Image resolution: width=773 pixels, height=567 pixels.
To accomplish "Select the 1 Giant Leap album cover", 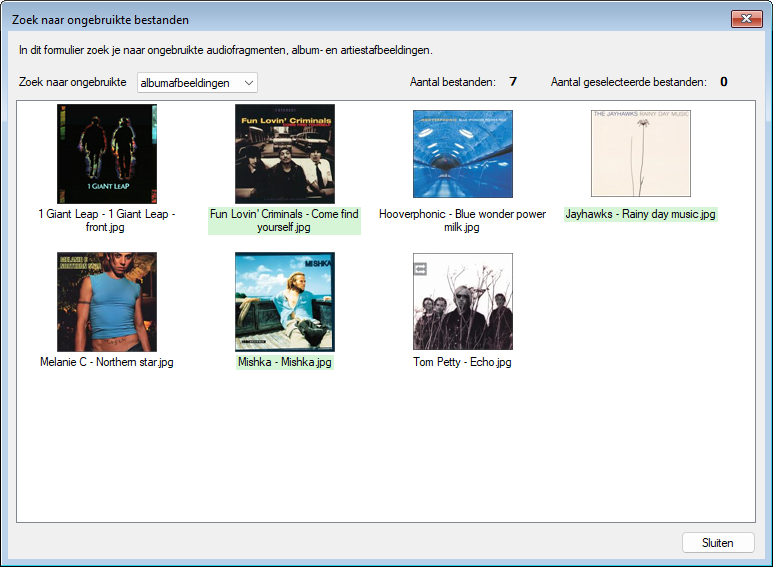I will [107, 154].
